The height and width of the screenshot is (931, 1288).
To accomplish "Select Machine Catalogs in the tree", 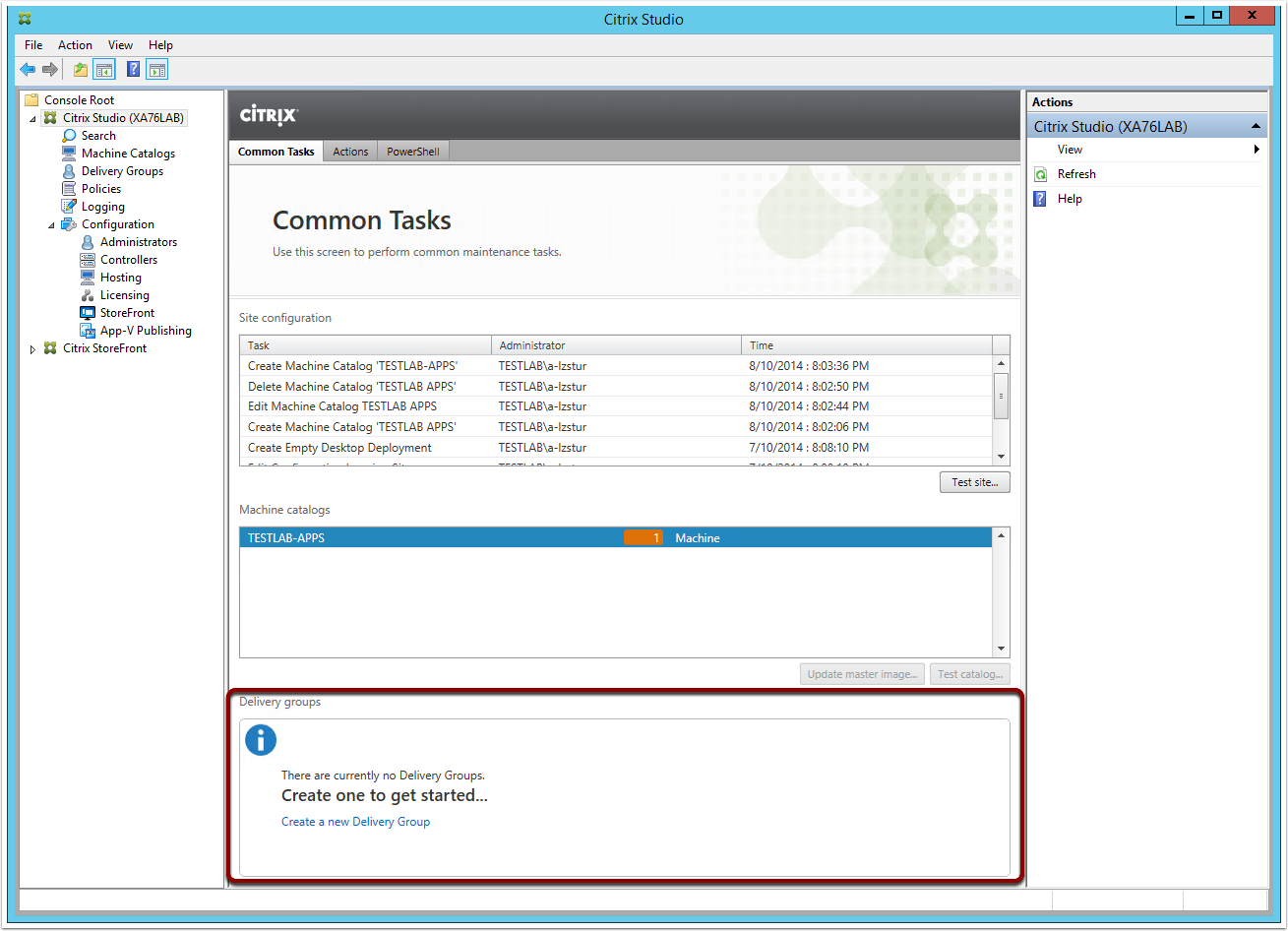I will pos(128,154).
